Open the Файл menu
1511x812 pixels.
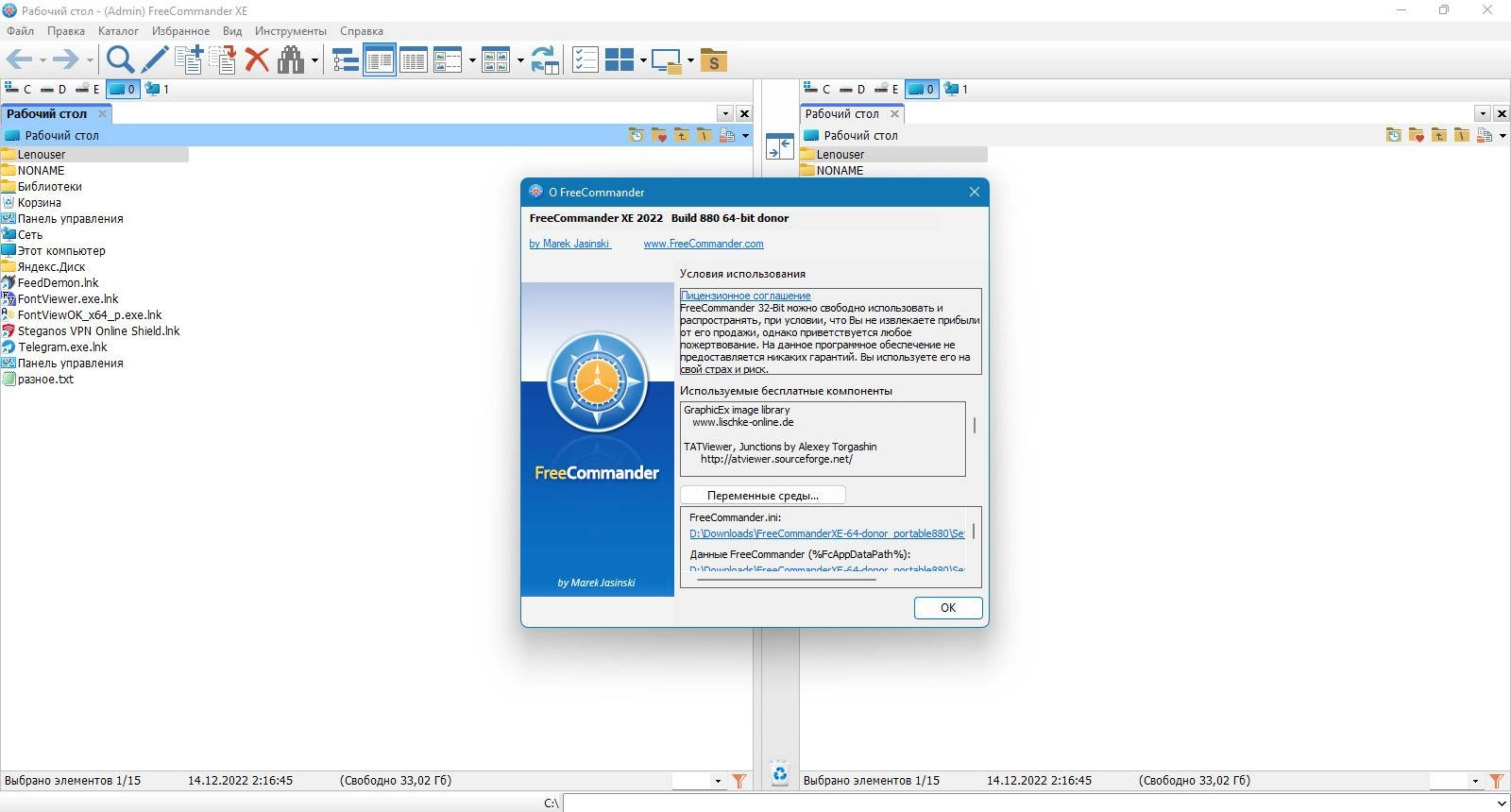pos(21,31)
